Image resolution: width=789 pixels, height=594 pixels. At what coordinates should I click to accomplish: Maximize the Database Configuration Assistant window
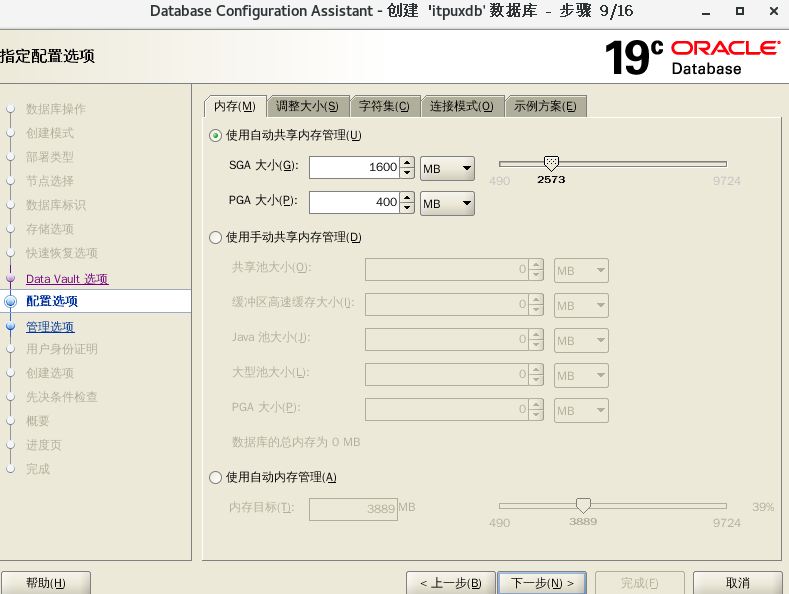[740, 11]
